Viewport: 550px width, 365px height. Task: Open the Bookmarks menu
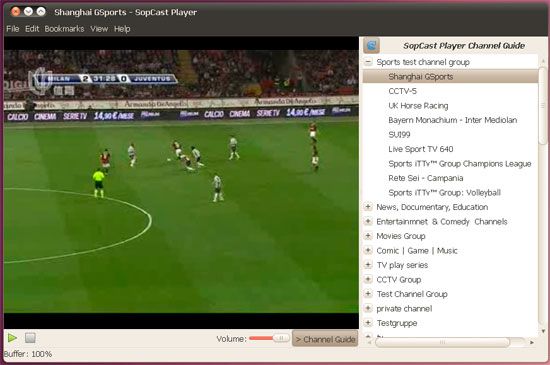pyautogui.click(x=64, y=29)
